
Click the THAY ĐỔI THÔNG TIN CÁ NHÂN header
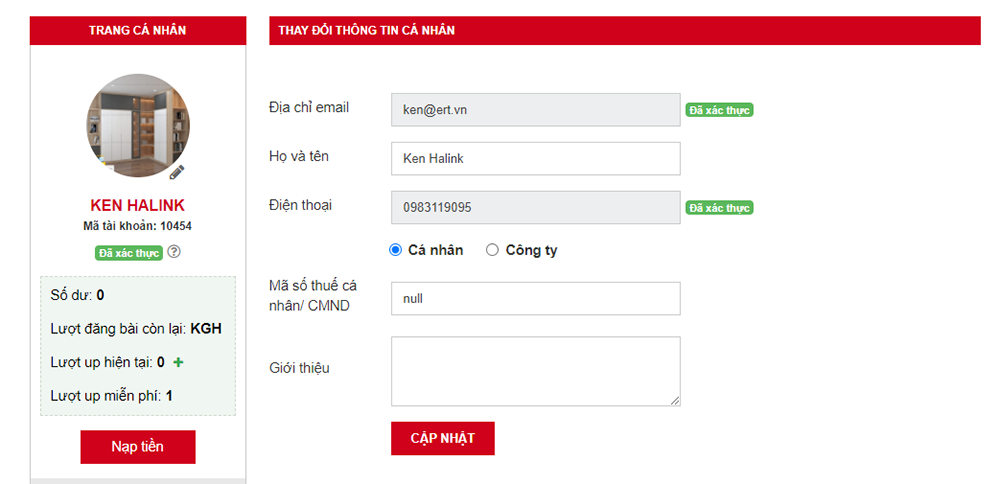coord(624,31)
